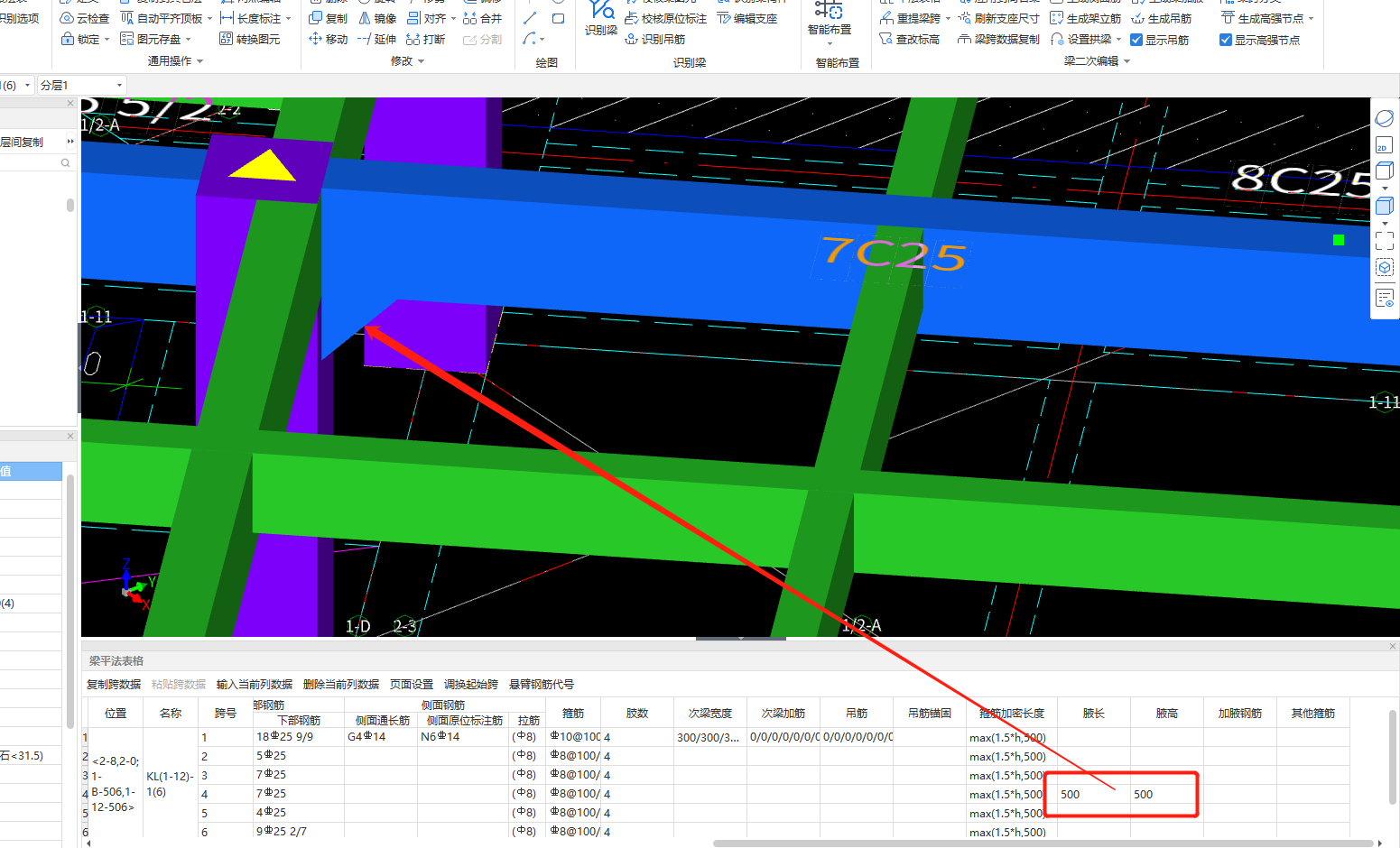This screenshot has height=848, width=1400.
Task: Click the 刷新支座尺寸 tool
Action: [x=998, y=18]
